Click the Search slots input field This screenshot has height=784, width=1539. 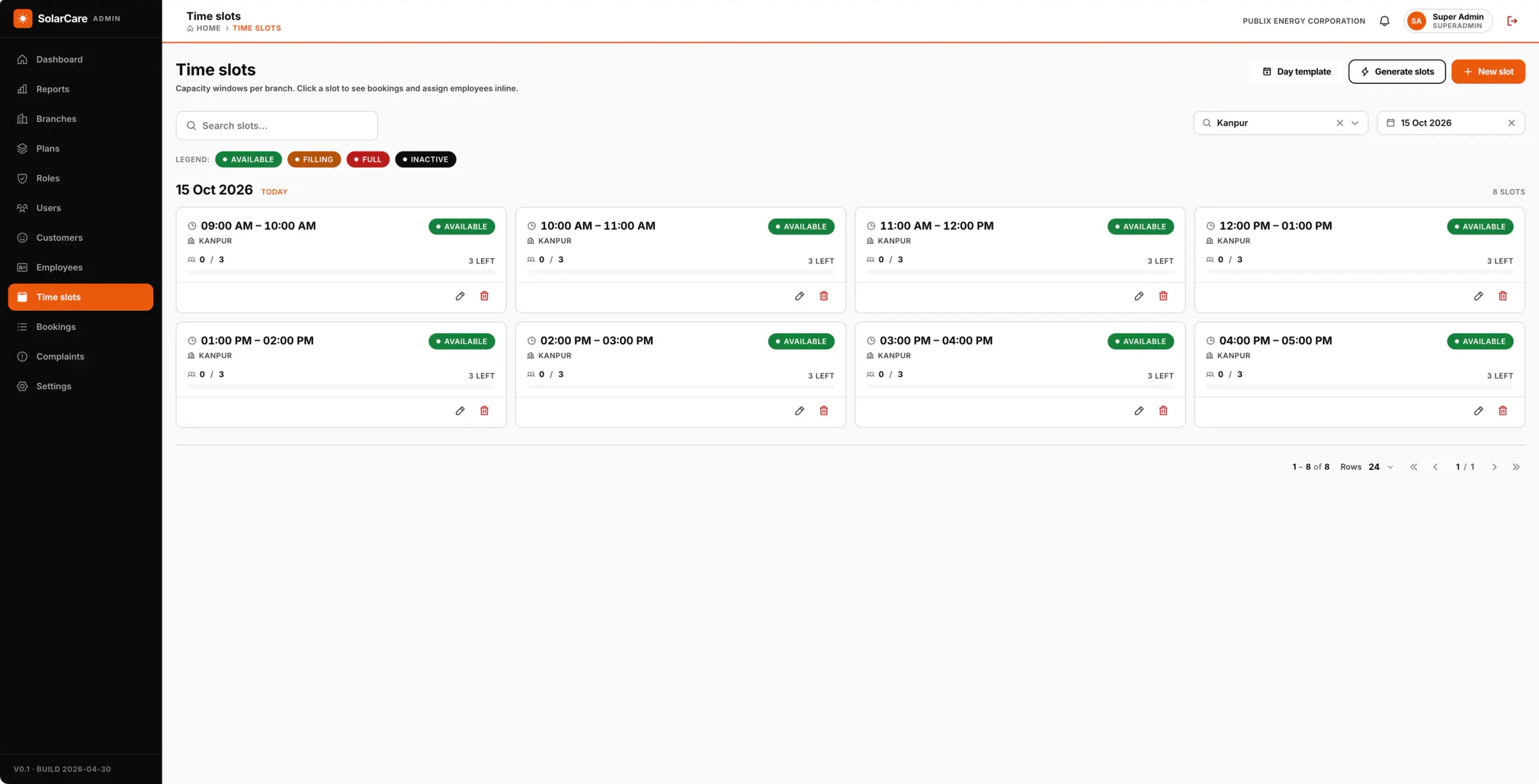coord(277,126)
